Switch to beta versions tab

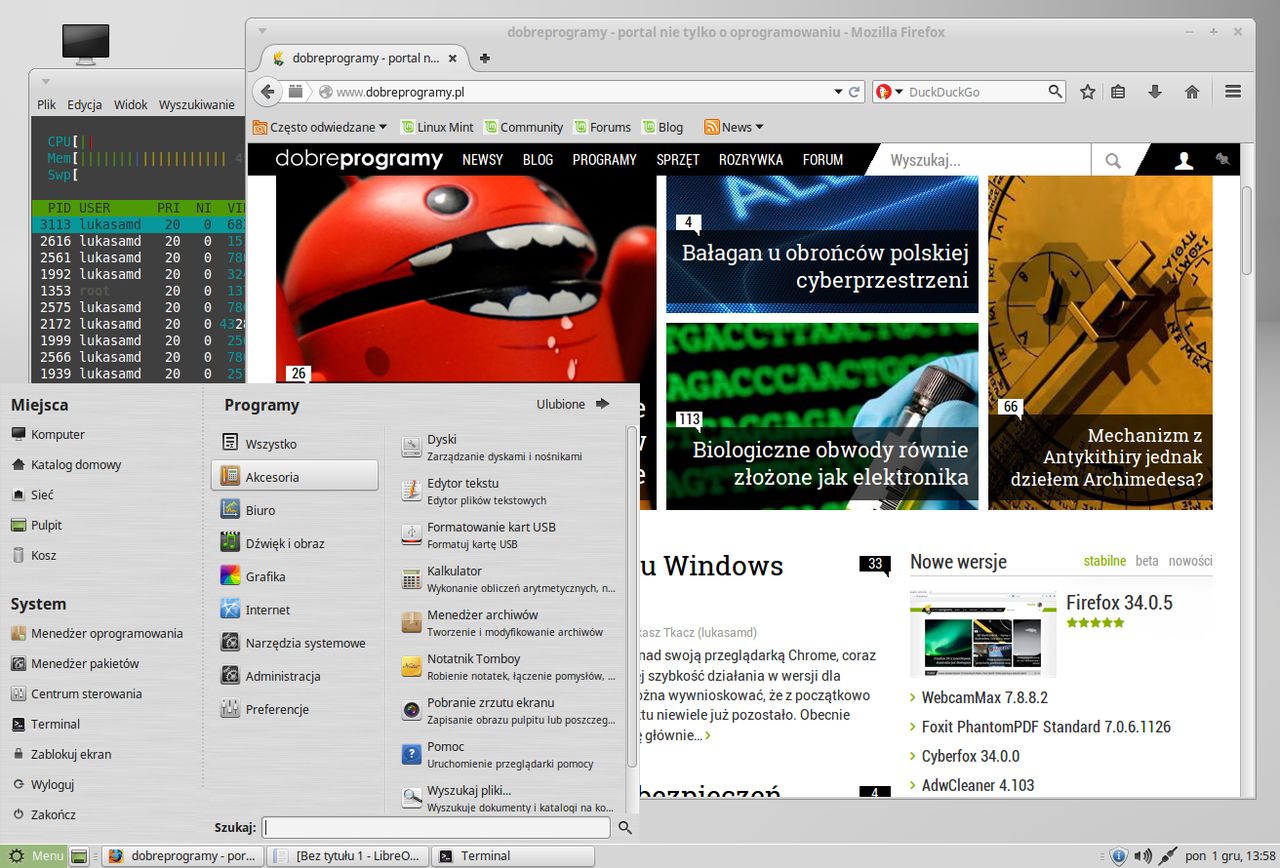click(x=1147, y=561)
